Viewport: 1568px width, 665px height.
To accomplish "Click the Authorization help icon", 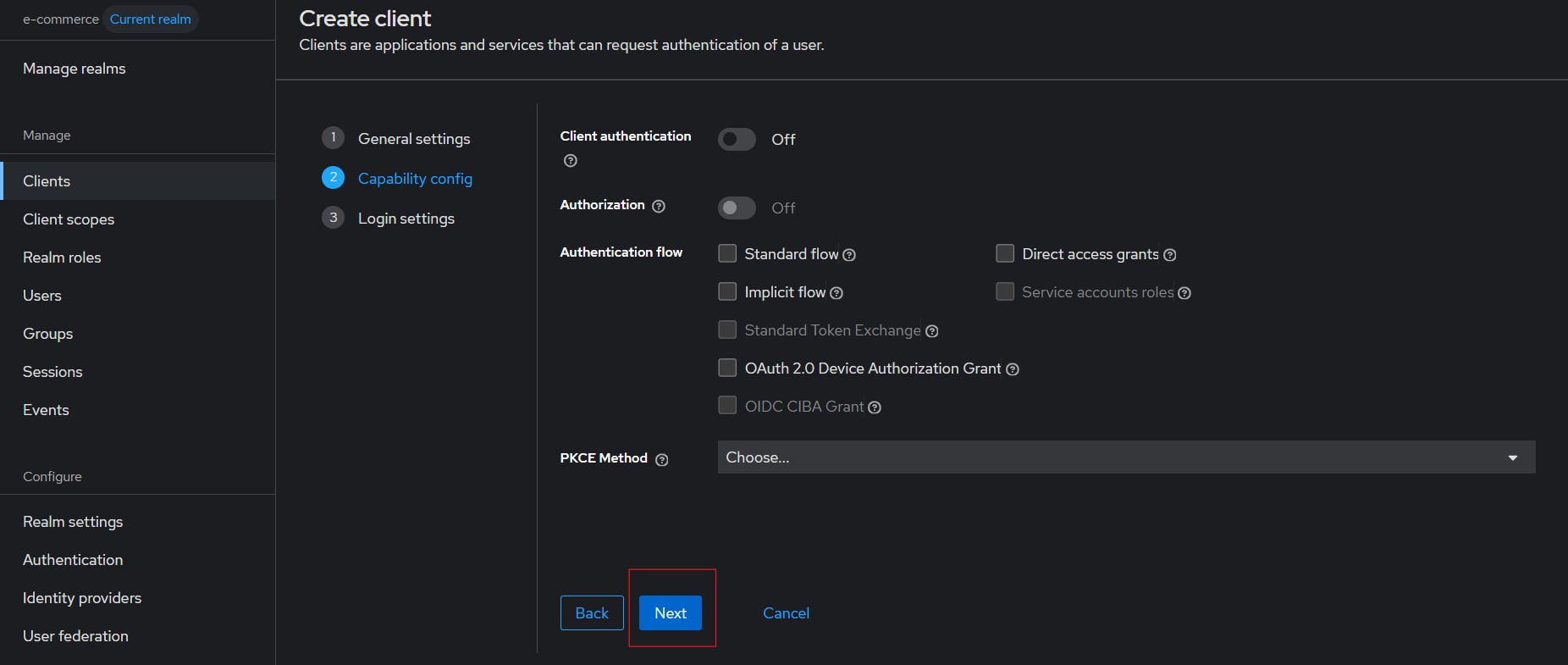I will (659, 206).
